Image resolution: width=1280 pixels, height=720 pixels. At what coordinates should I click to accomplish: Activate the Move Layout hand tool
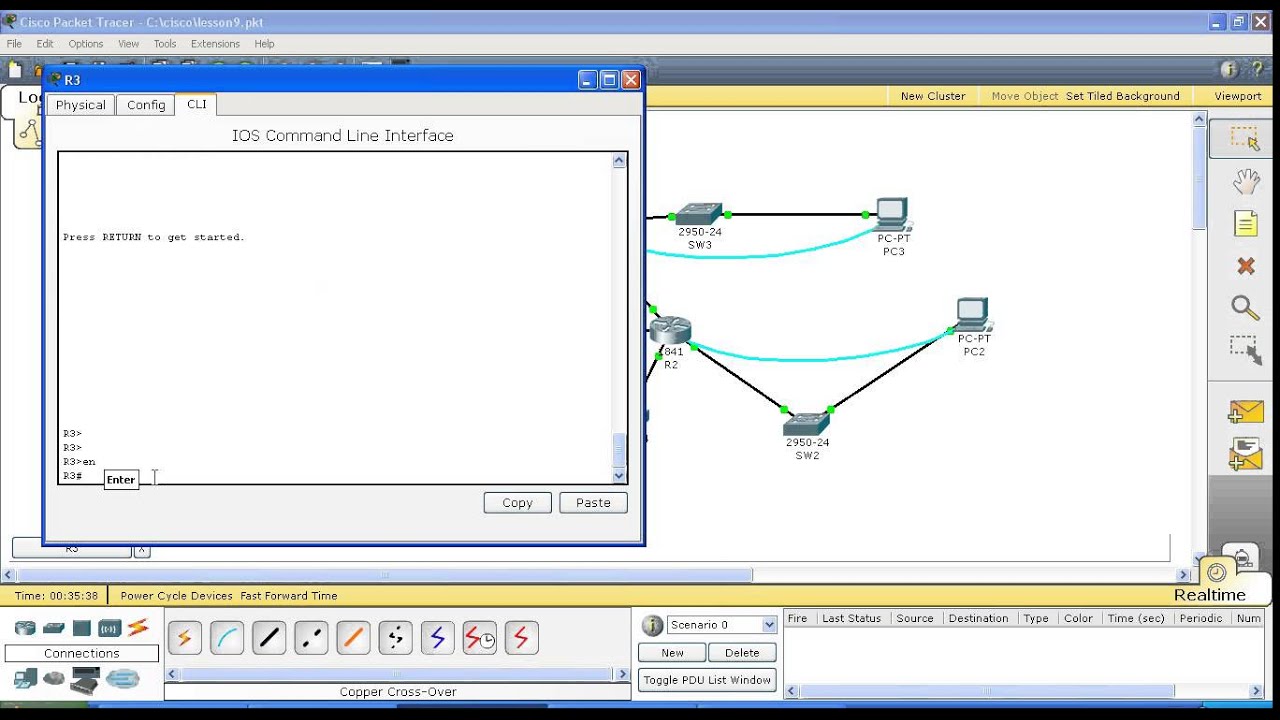click(1245, 182)
